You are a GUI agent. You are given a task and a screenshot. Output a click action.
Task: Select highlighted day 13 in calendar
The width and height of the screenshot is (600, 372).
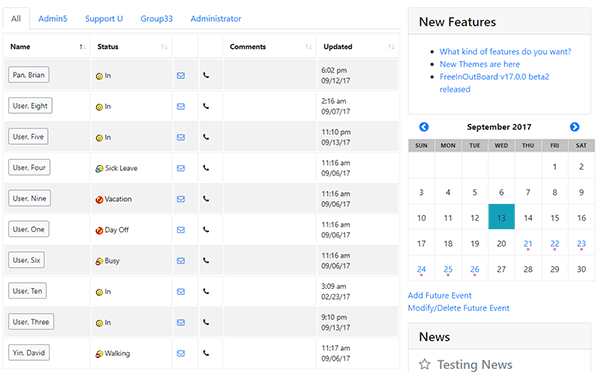point(501,217)
